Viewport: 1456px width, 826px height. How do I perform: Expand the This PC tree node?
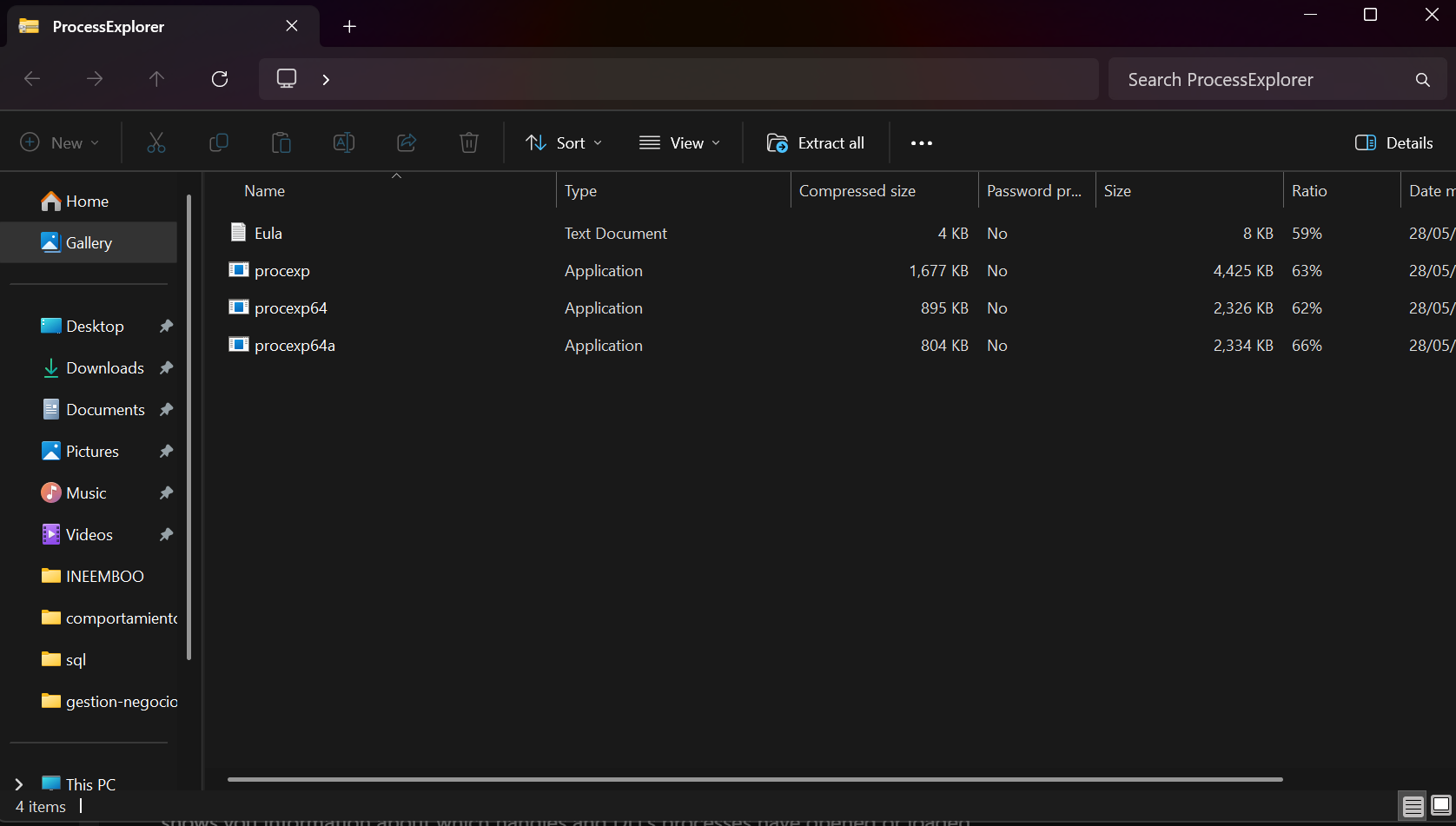[x=19, y=784]
